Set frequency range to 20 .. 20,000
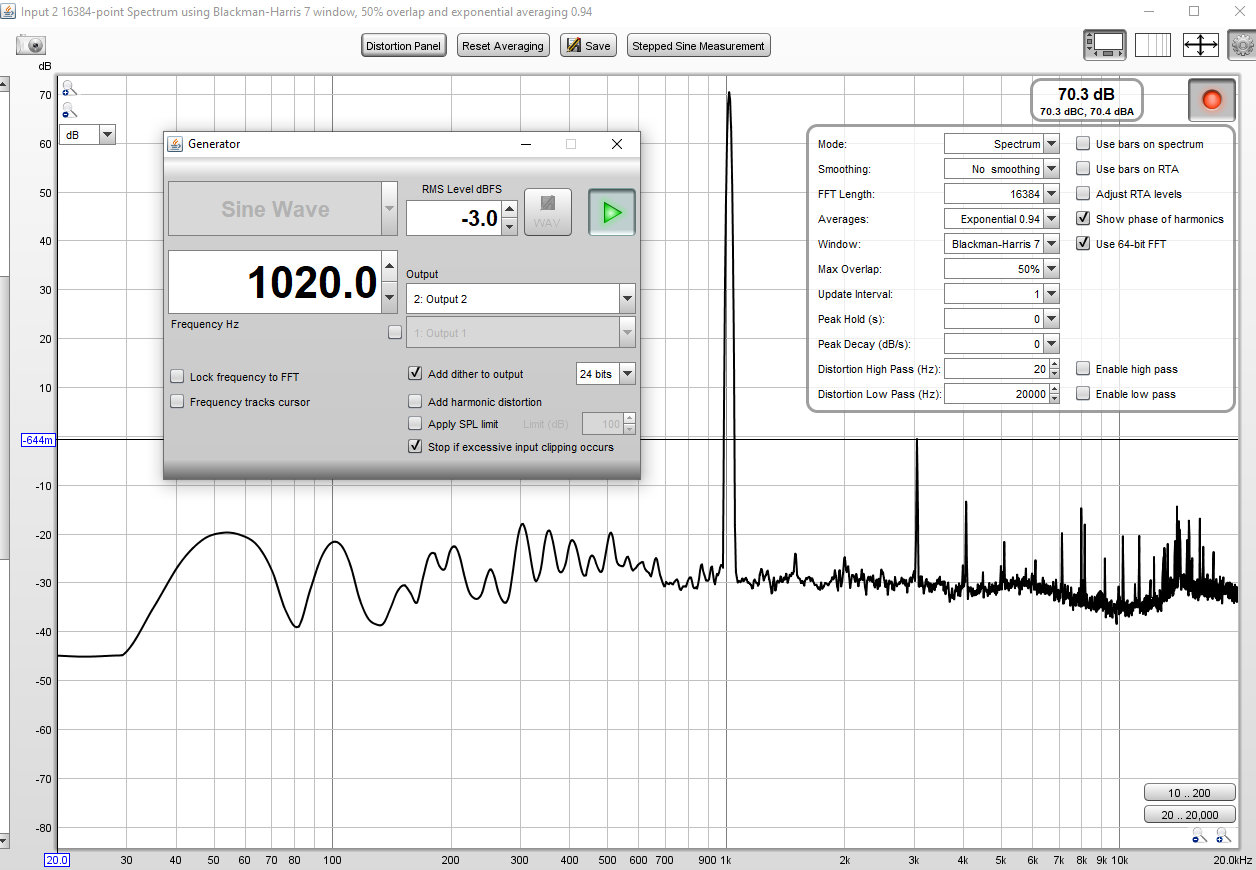This screenshot has width=1256, height=870. (1188, 815)
